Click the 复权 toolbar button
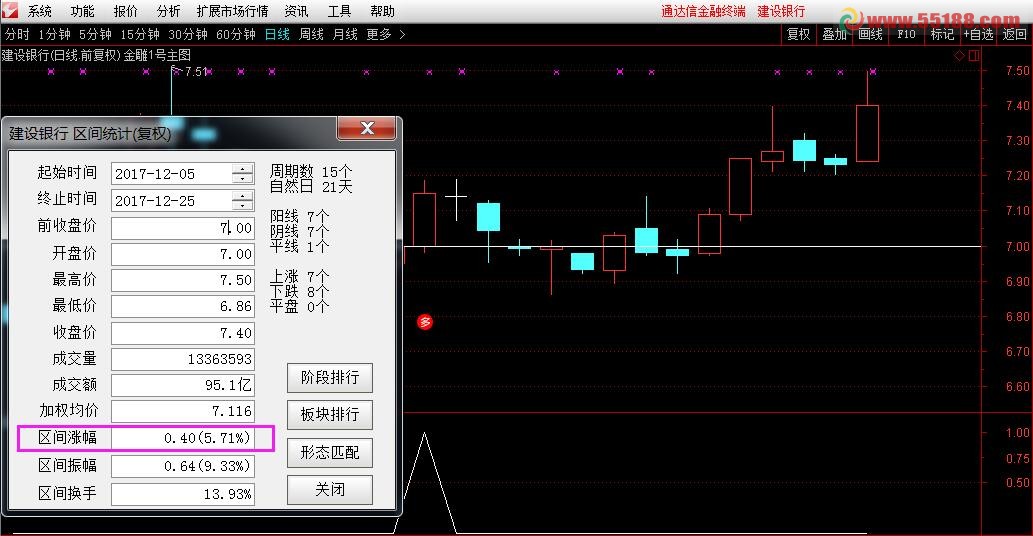1033x536 pixels. (798, 34)
